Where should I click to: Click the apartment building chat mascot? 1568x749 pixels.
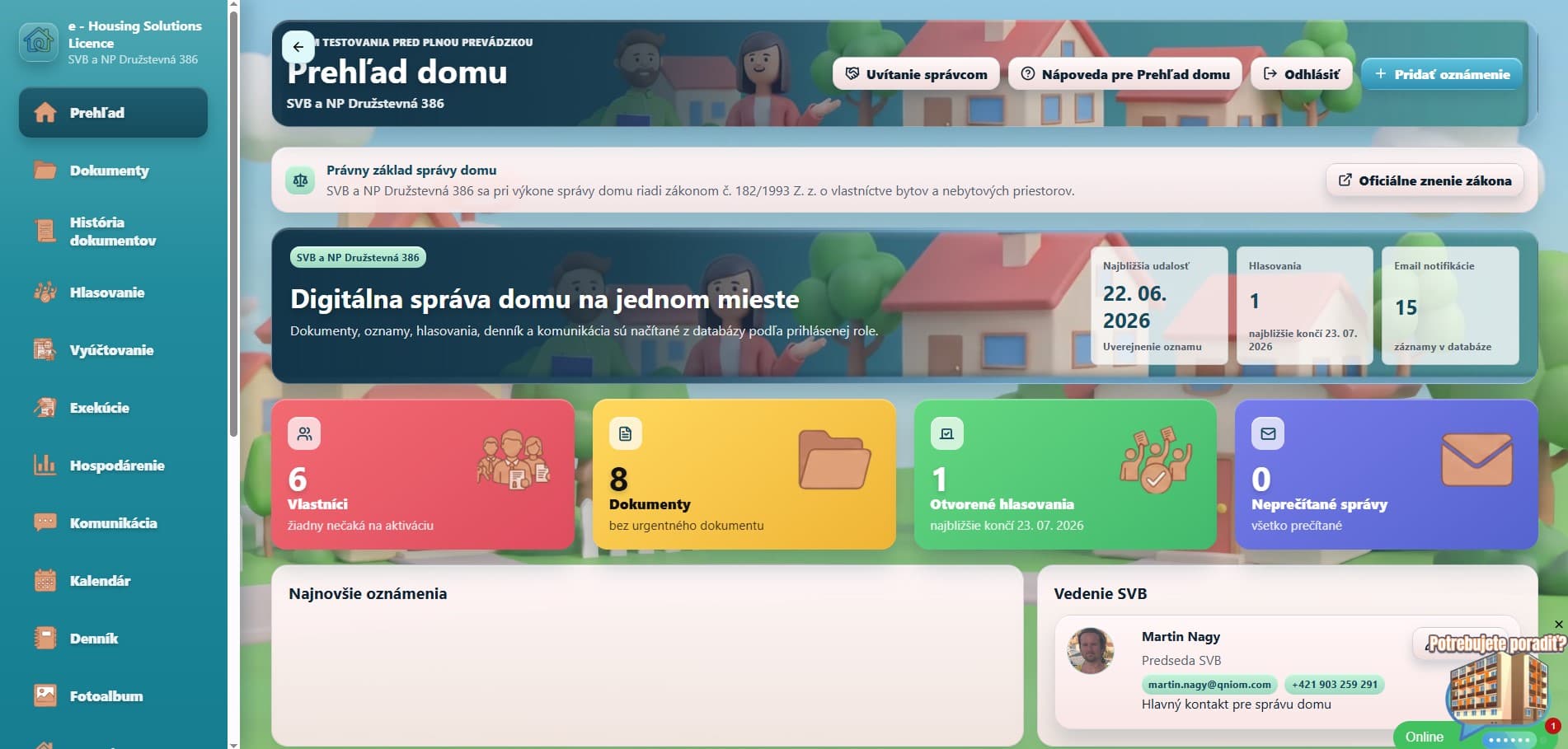pos(1498,690)
